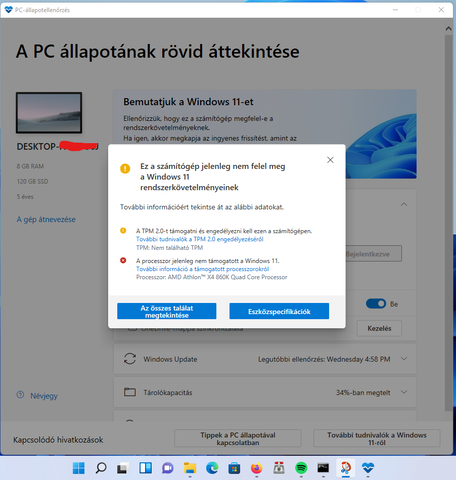The height and width of the screenshot is (480, 456).
Task: Click "A gép átnevezése" rename link
Action: coord(46,219)
